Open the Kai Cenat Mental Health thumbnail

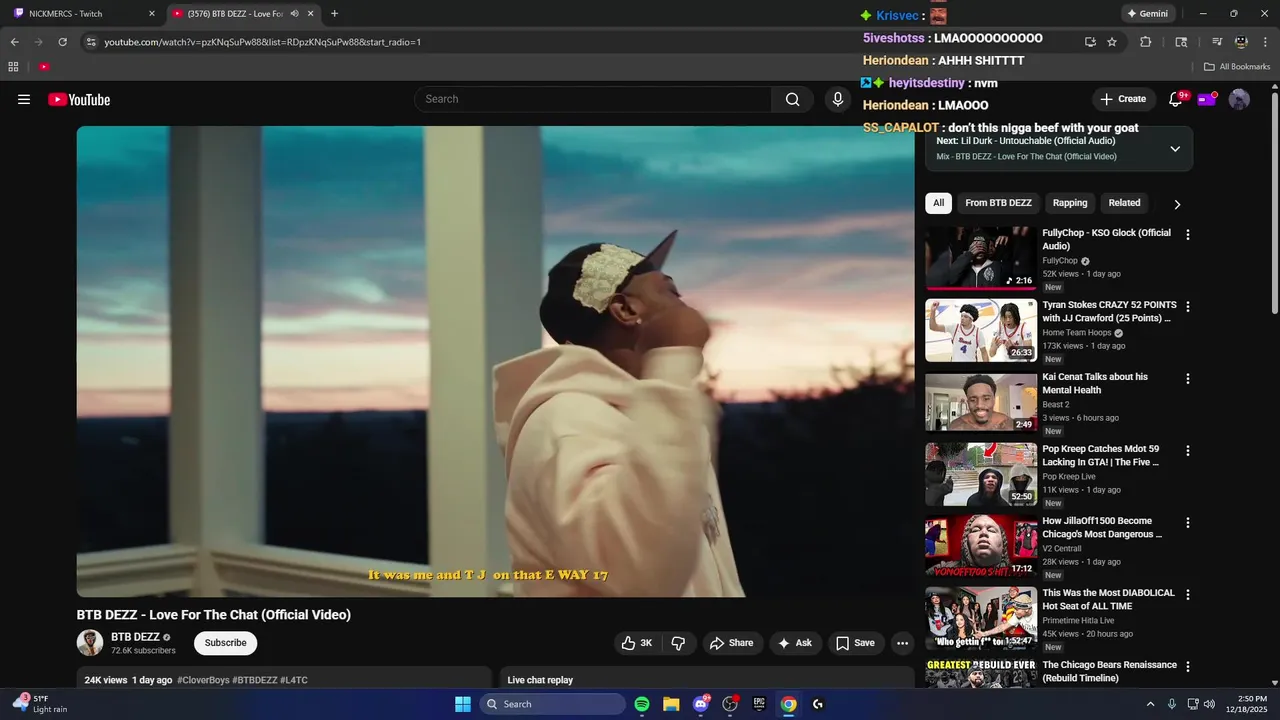coord(981,402)
